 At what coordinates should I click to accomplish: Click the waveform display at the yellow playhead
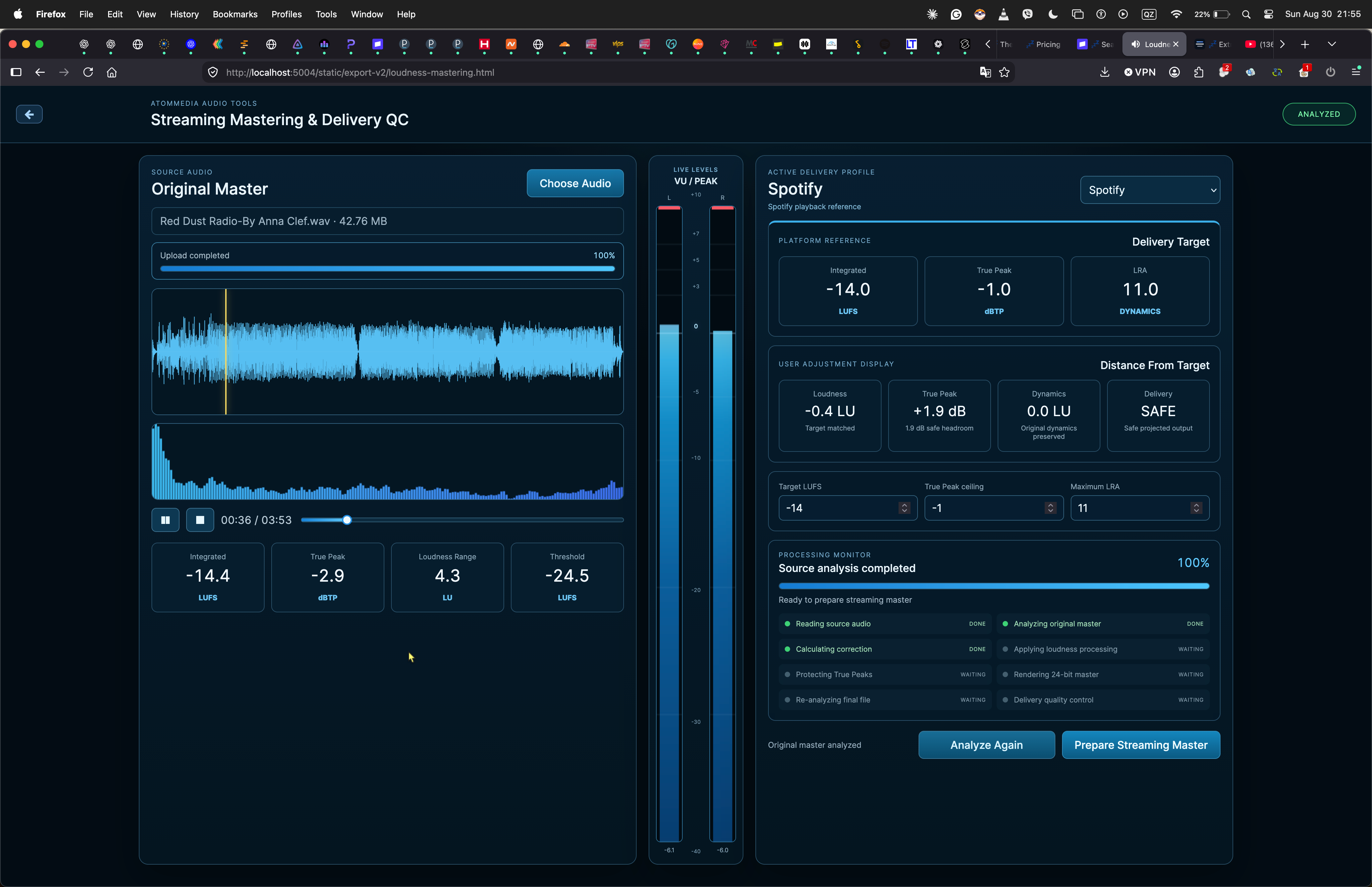[226, 351]
